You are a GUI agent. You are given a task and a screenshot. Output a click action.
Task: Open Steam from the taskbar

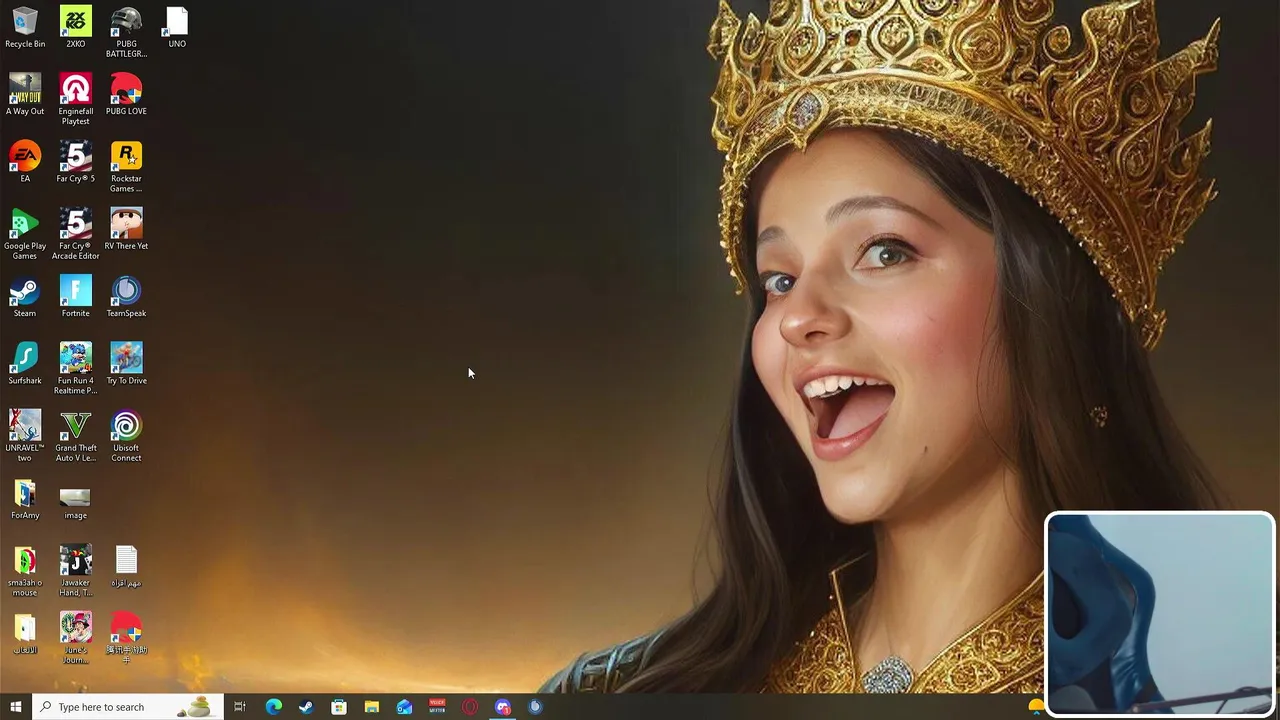tap(306, 707)
